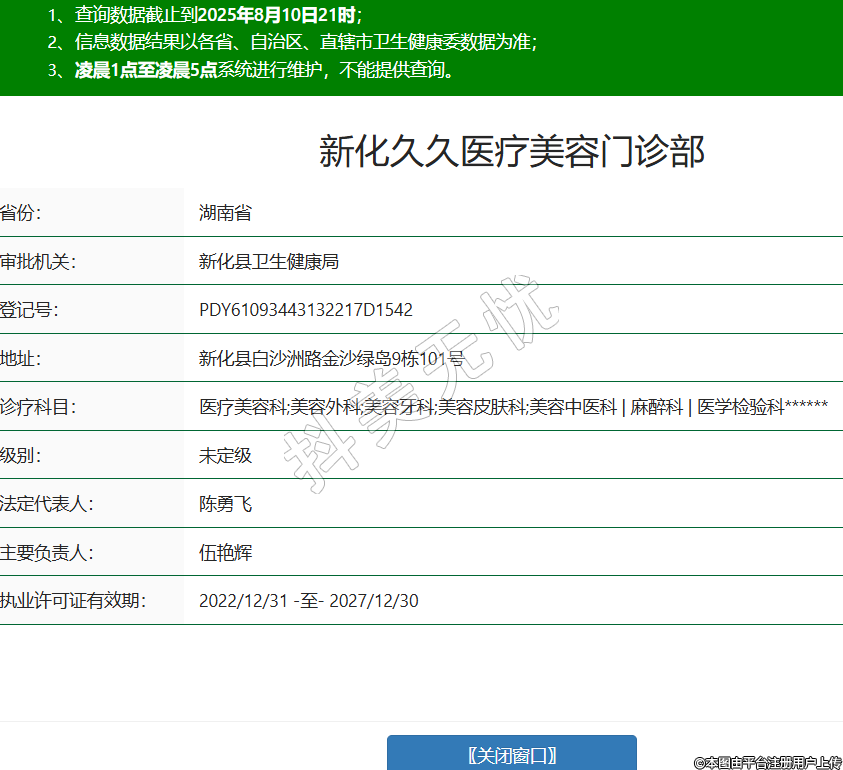Click the 审批机关 row label
This screenshot has height=770, width=843.
click(x=38, y=262)
